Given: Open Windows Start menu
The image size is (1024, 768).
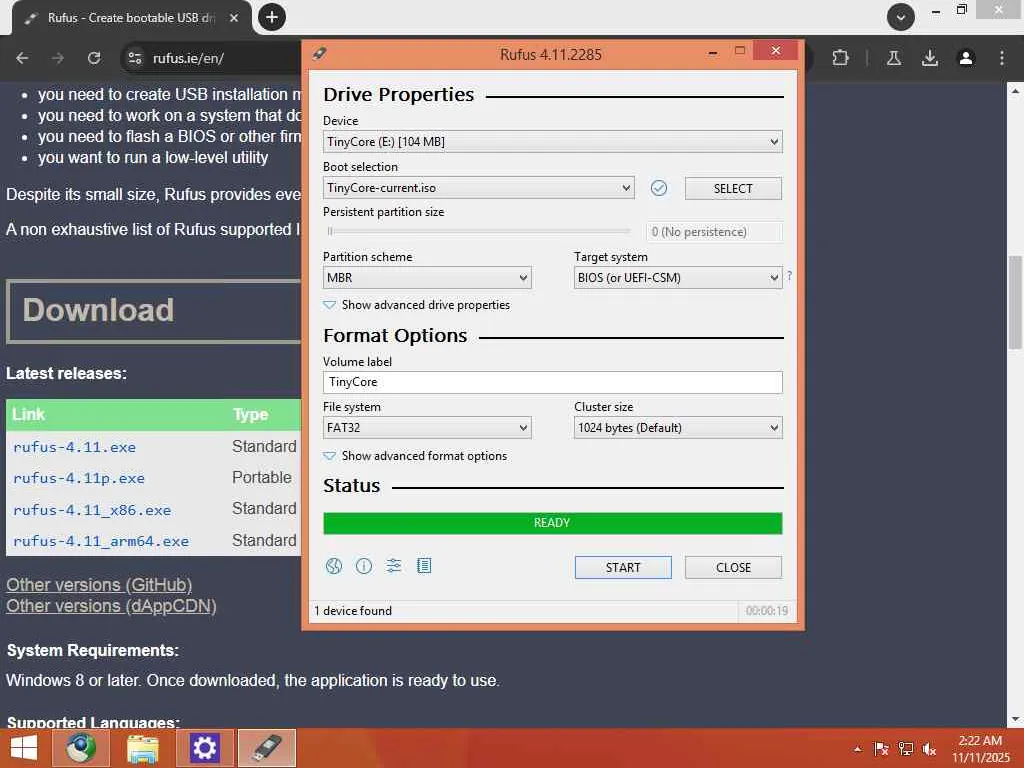Looking at the screenshot, I should click(24, 748).
